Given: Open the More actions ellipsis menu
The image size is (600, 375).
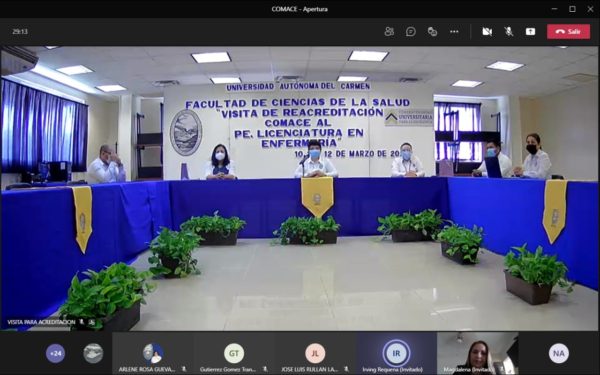Looking at the screenshot, I should (454, 31).
